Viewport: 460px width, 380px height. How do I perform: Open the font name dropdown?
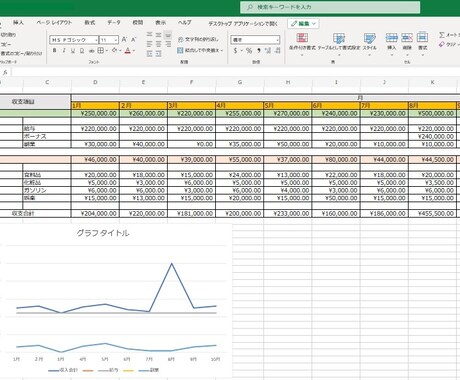96,40
